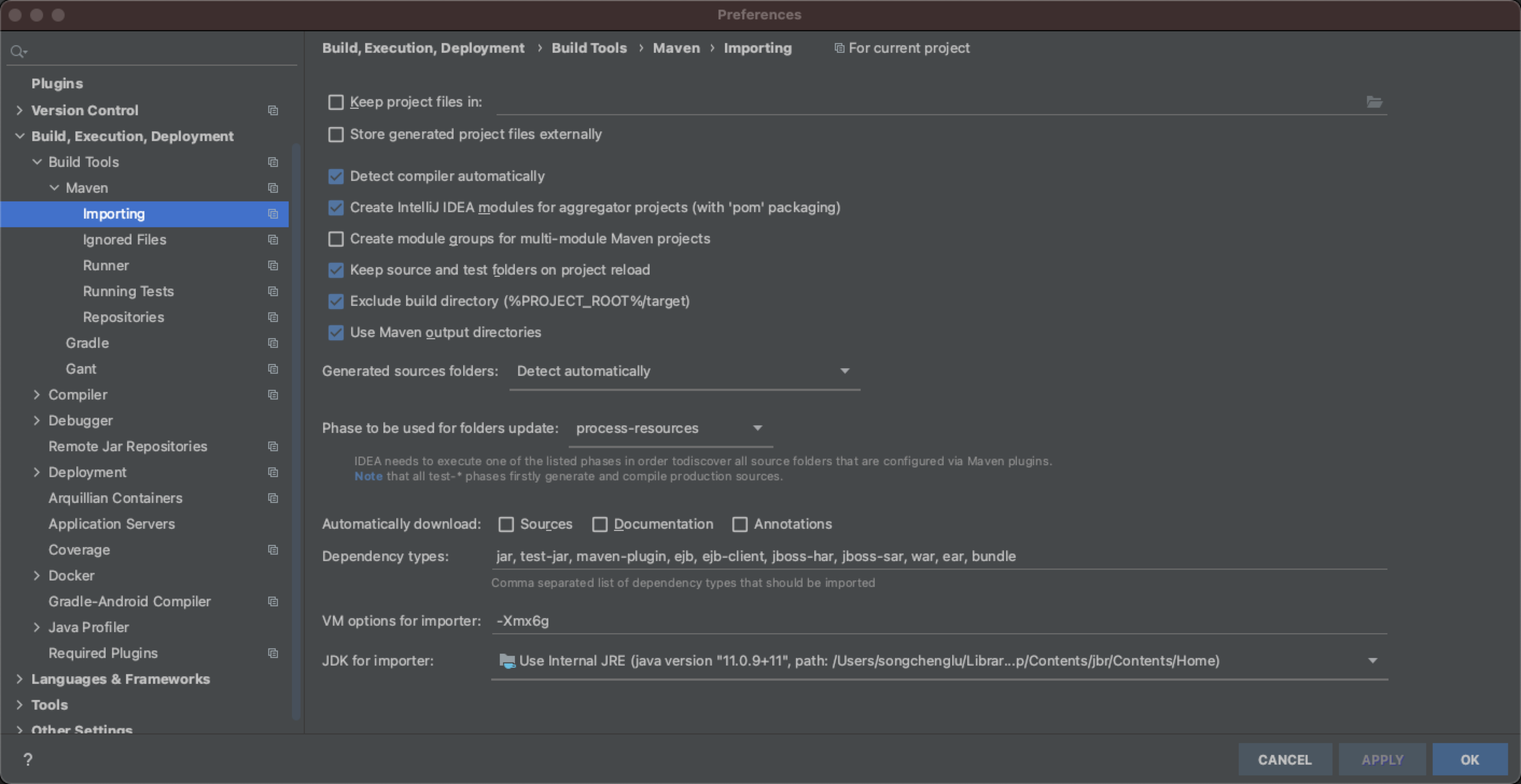This screenshot has height=784, width=1521.
Task: Expand the Compiler settings node
Action: click(37, 394)
